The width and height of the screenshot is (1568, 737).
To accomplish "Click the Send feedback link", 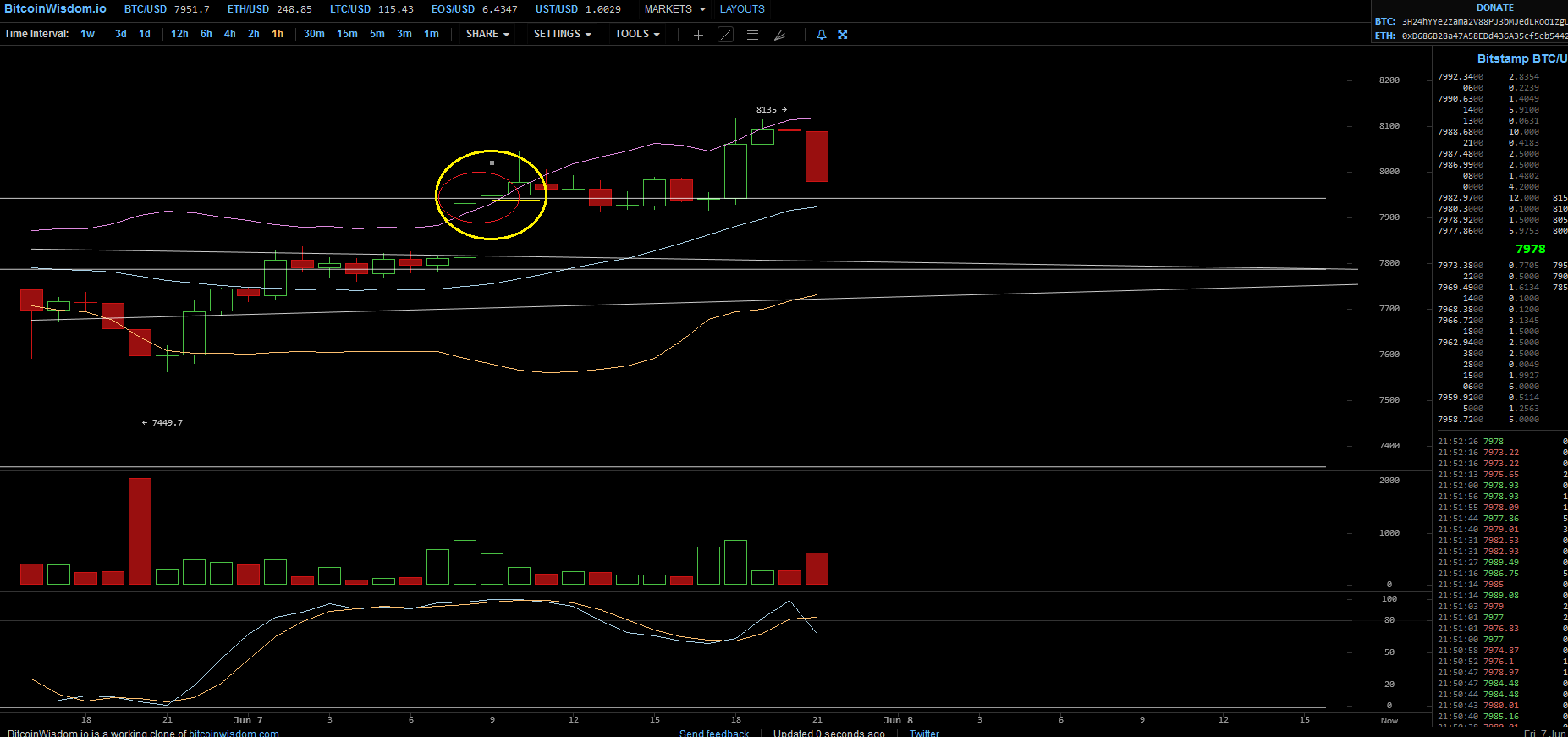I will [714, 733].
